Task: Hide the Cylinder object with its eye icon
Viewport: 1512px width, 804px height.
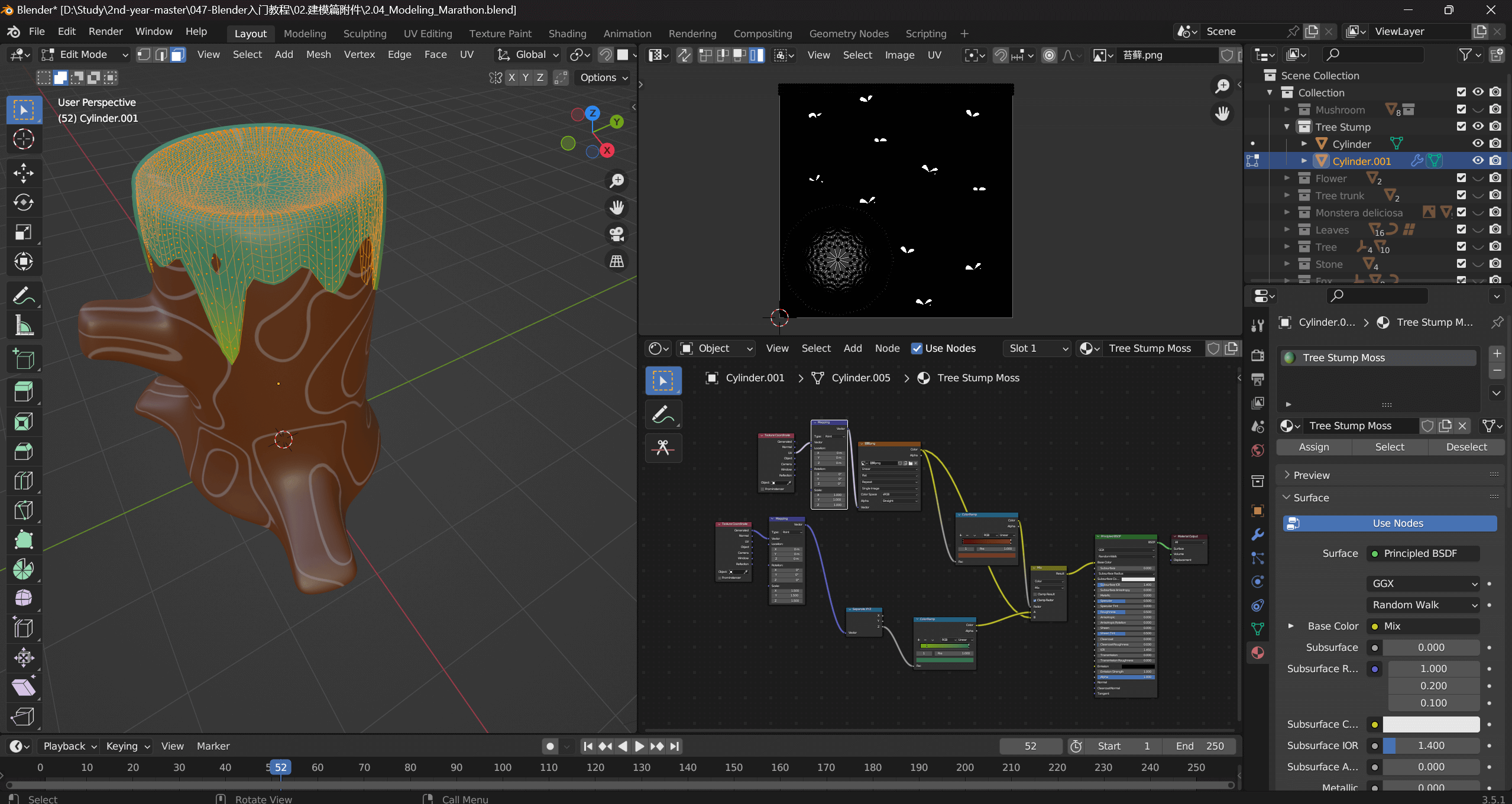Action: [1478, 144]
